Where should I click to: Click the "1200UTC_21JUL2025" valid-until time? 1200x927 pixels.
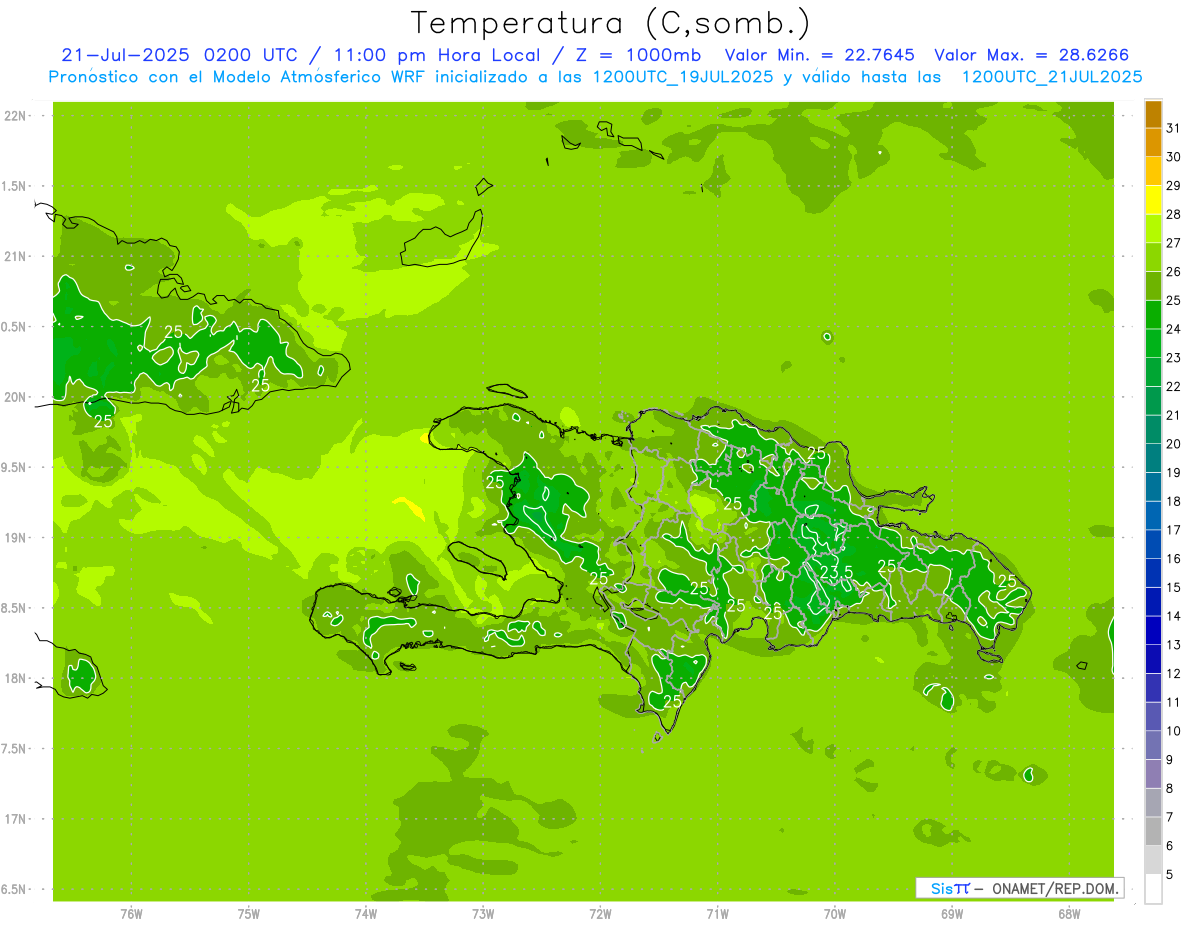(1052, 77)
